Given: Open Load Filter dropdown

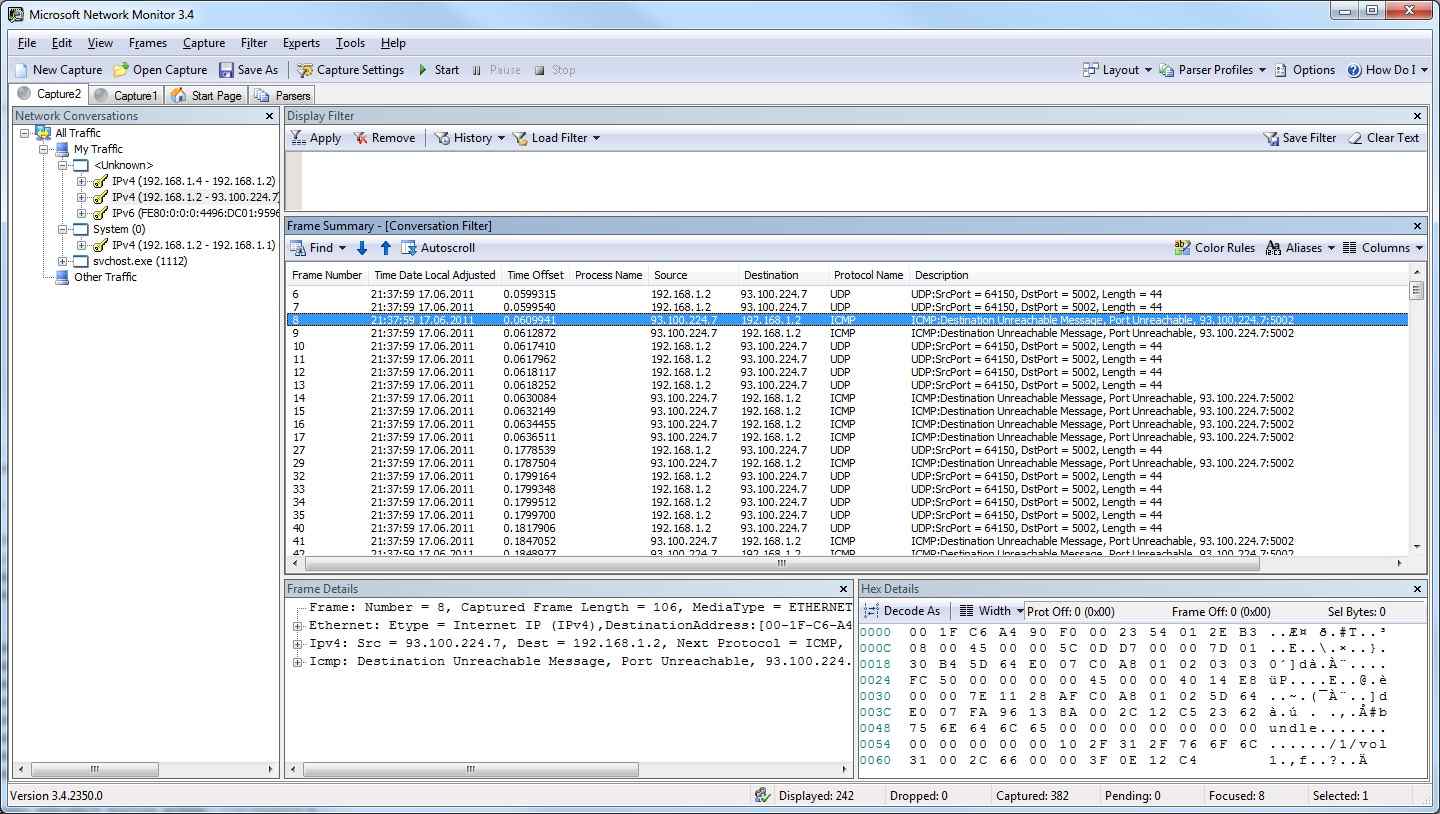Looking at the screenshot, I should [x=556, y=138].
